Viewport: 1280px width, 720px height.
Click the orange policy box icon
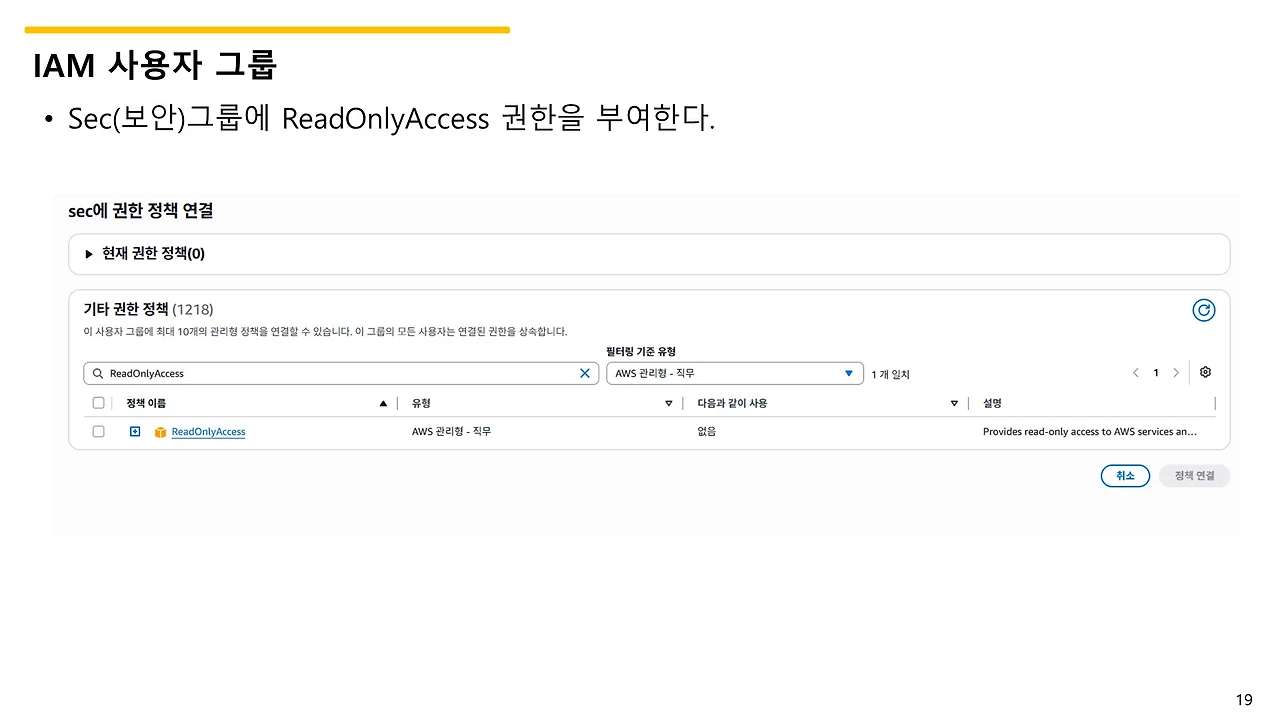coord(160,432)
